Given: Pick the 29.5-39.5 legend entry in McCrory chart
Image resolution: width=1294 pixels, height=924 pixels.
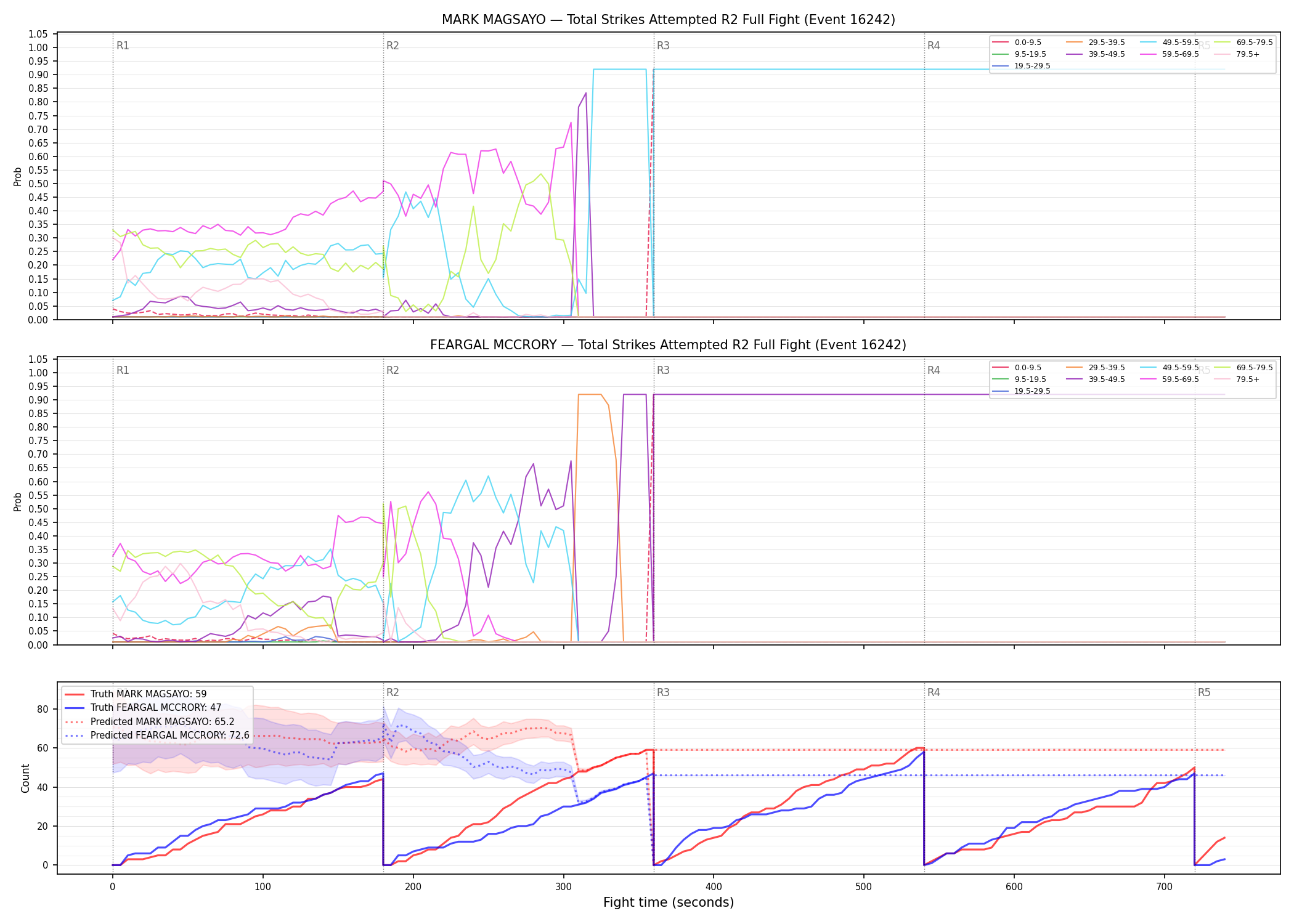Looking at the screenshot, I should tap(1096, 368).
